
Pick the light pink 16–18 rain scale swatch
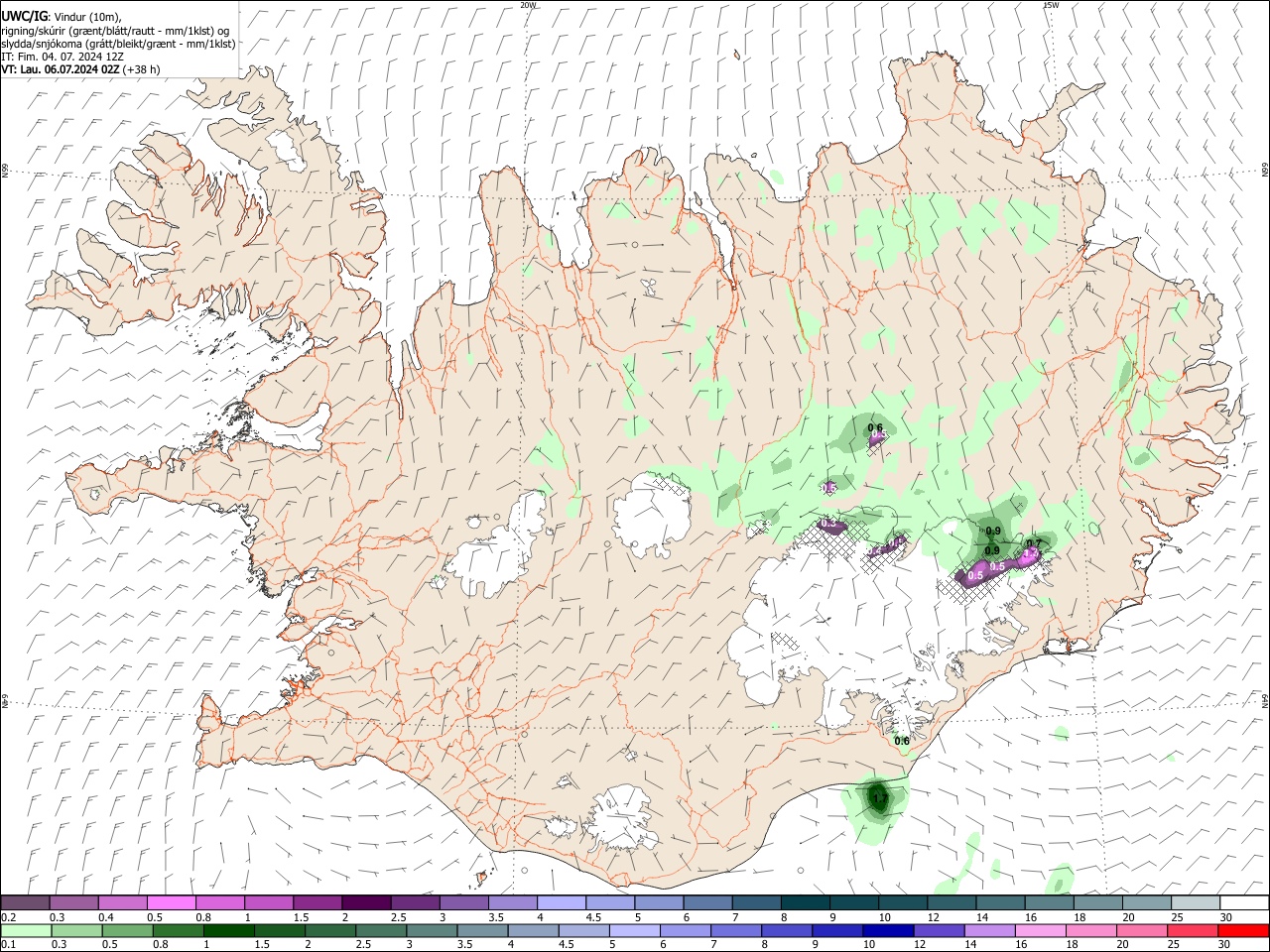click(1041, 930)
